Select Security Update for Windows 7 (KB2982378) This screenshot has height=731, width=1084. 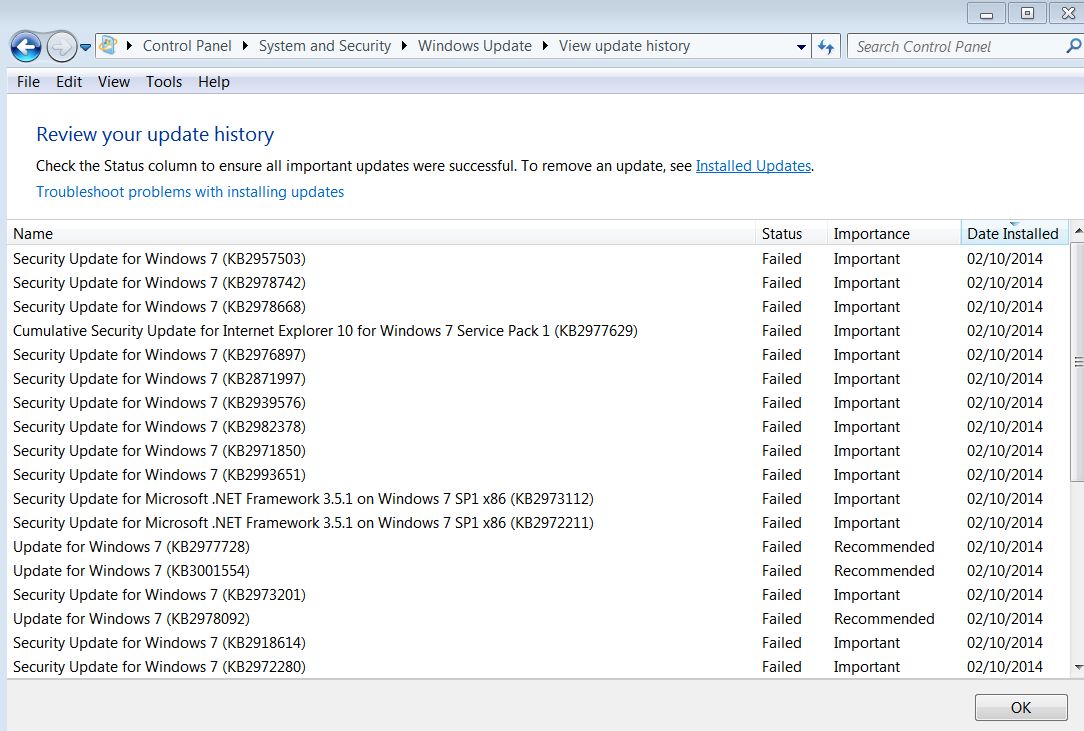(159, 427)
